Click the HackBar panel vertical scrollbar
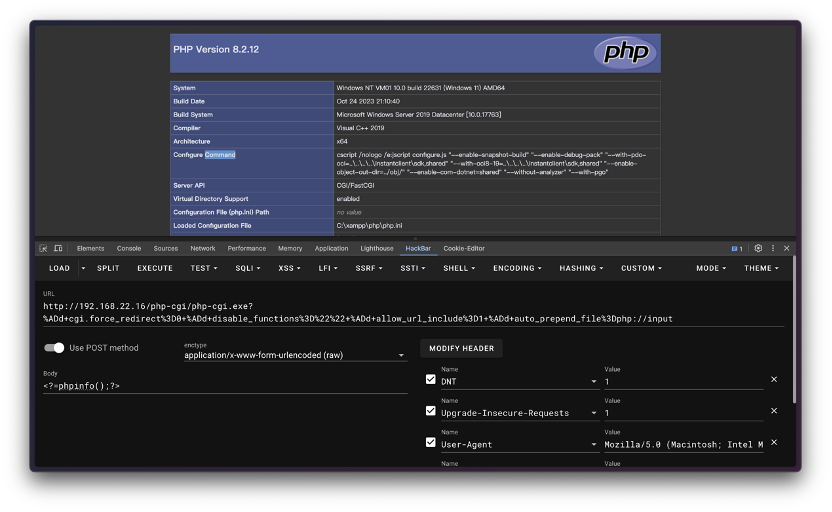Screen dimensions: 832x512 [794, 329]
